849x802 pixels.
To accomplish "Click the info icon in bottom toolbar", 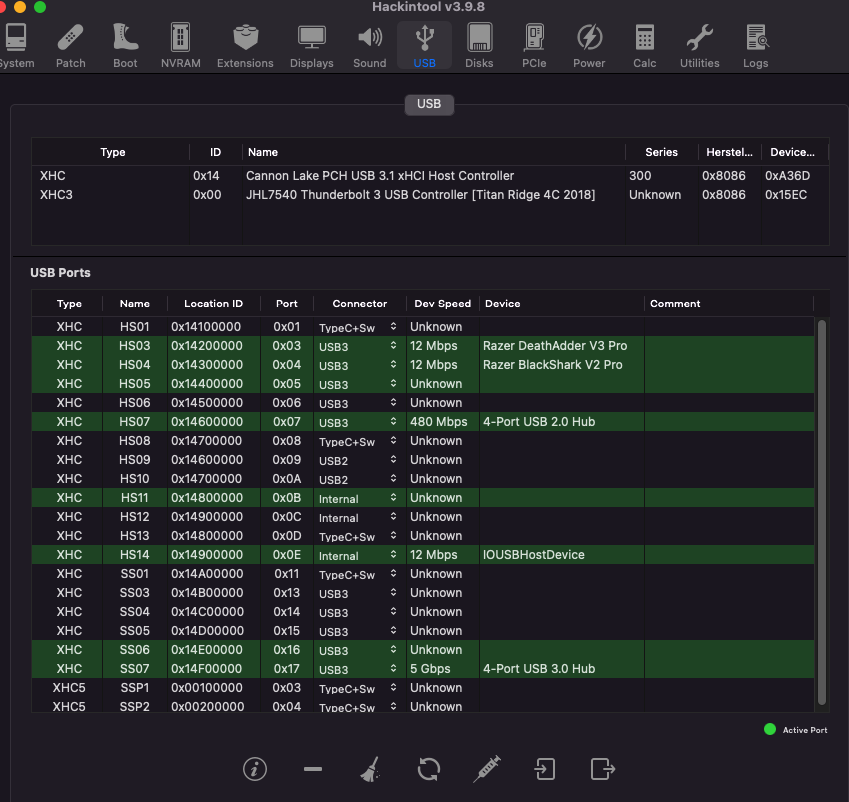I will click(255, 768).
